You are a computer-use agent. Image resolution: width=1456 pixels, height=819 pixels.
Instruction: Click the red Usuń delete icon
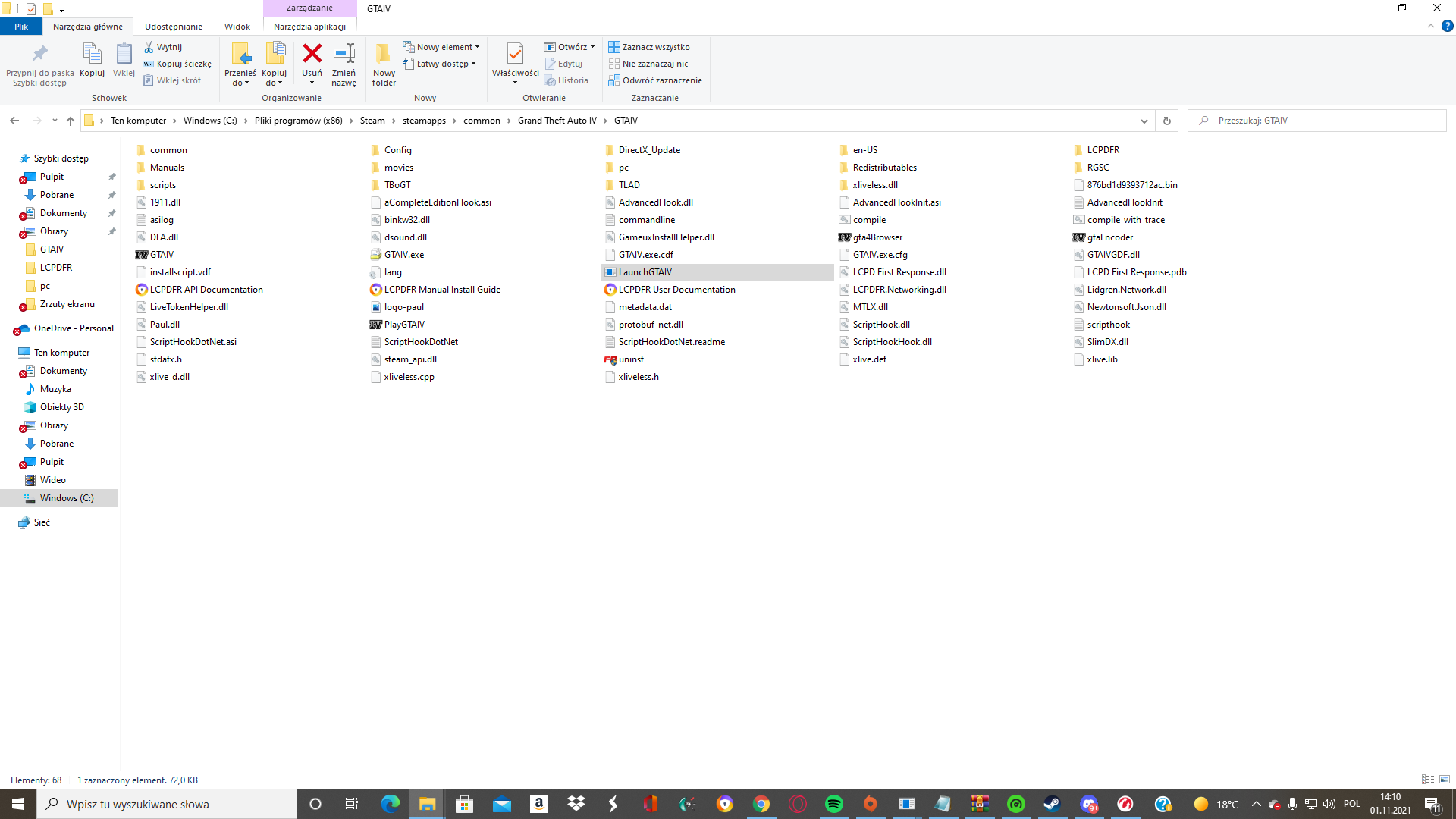tap(312, 55)
